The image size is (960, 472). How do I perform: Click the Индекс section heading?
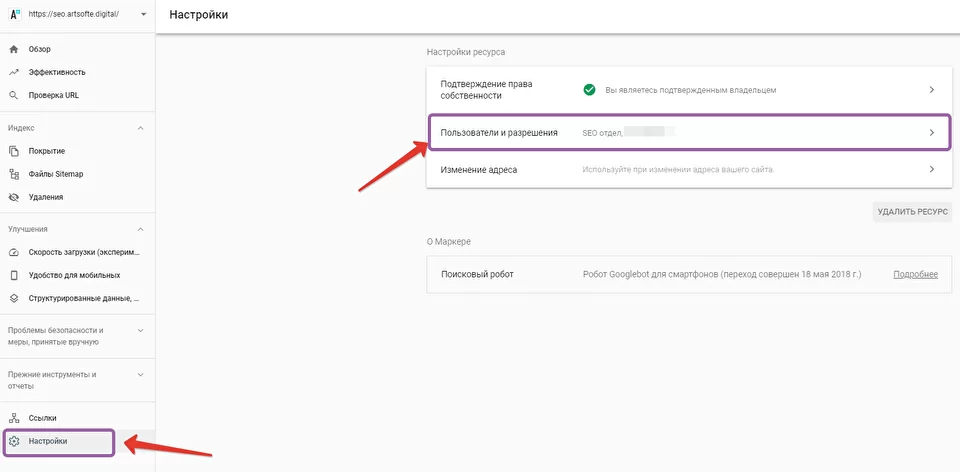21,129
